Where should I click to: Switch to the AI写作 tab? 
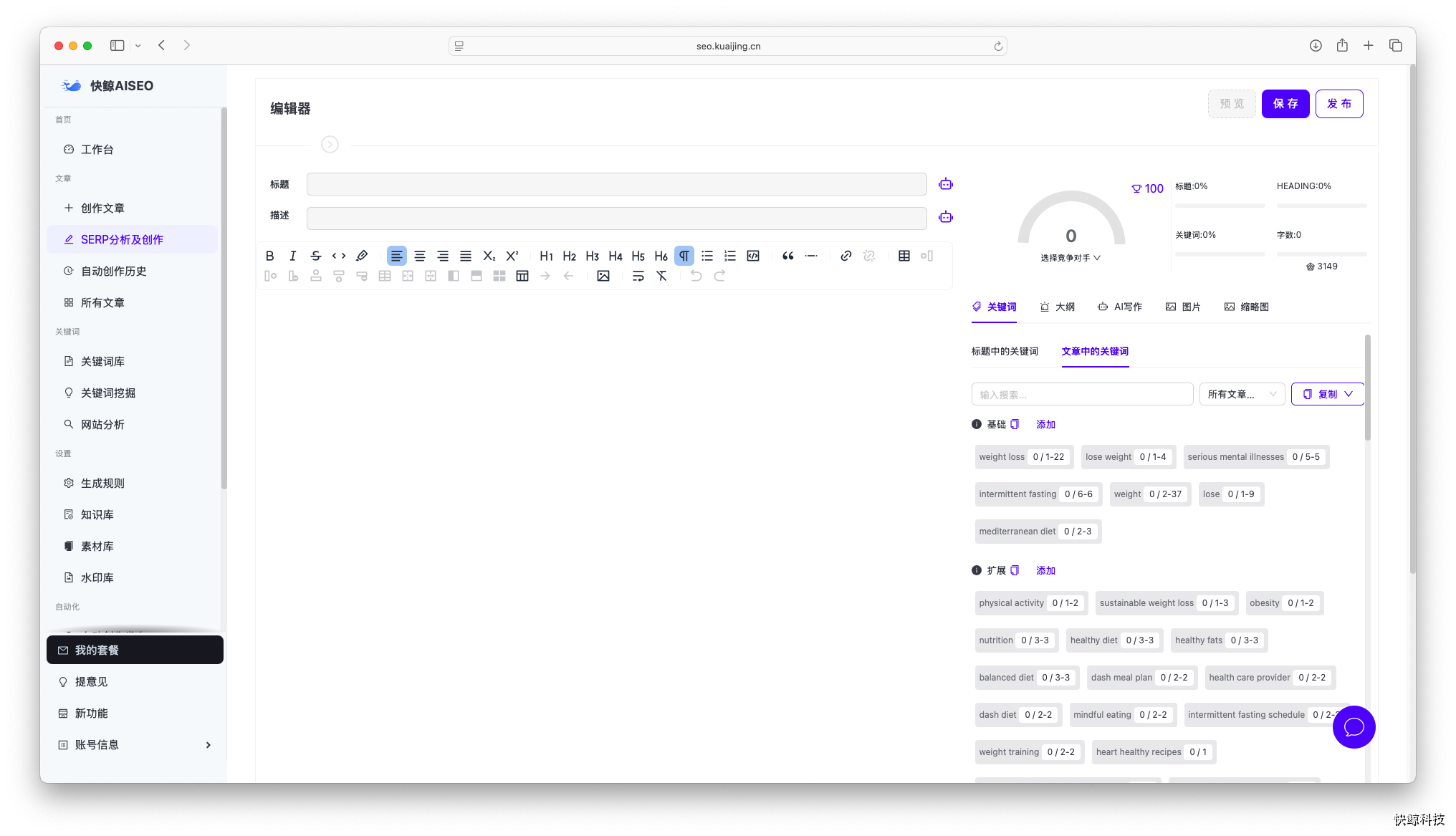point(1120,307)
